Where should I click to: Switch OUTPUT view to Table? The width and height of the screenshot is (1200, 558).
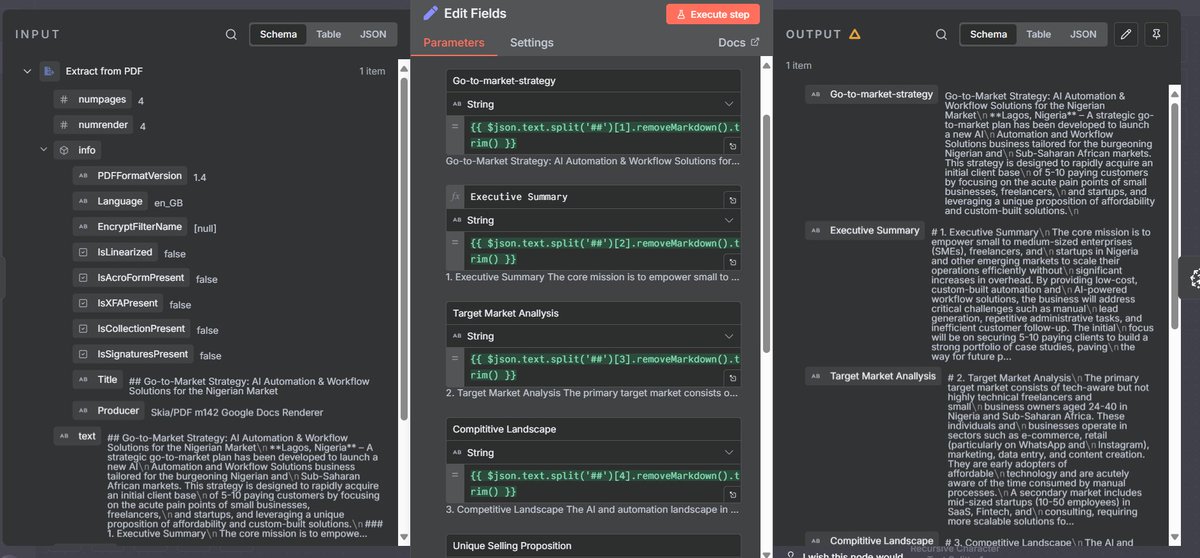tap(1039, 34)
